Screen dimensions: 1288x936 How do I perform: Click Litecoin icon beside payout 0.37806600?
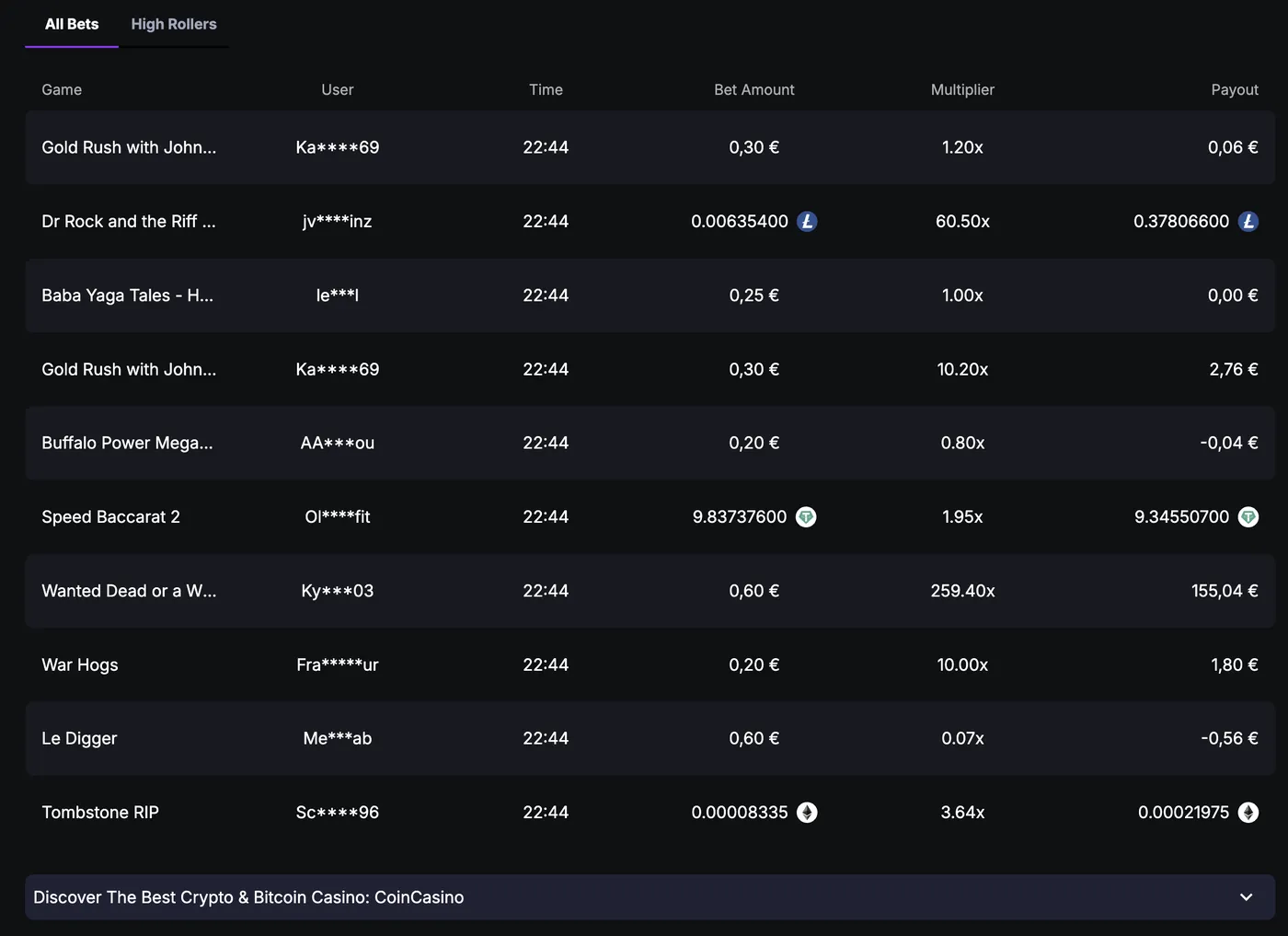click(1248, 221)
